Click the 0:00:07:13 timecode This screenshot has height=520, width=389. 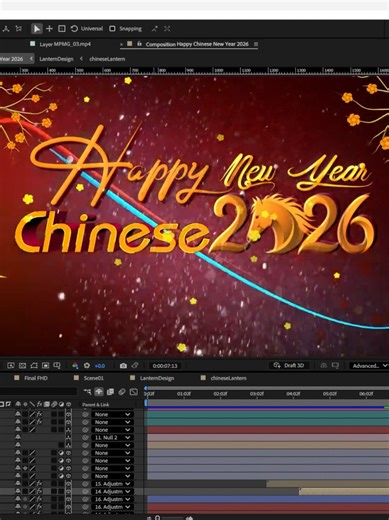(x=165, y=366)
